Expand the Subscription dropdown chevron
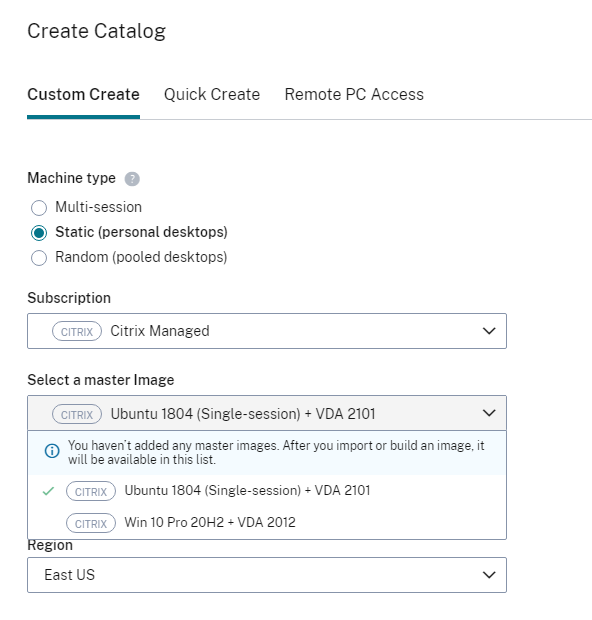The image size is (592, 620). pos(489,331)
